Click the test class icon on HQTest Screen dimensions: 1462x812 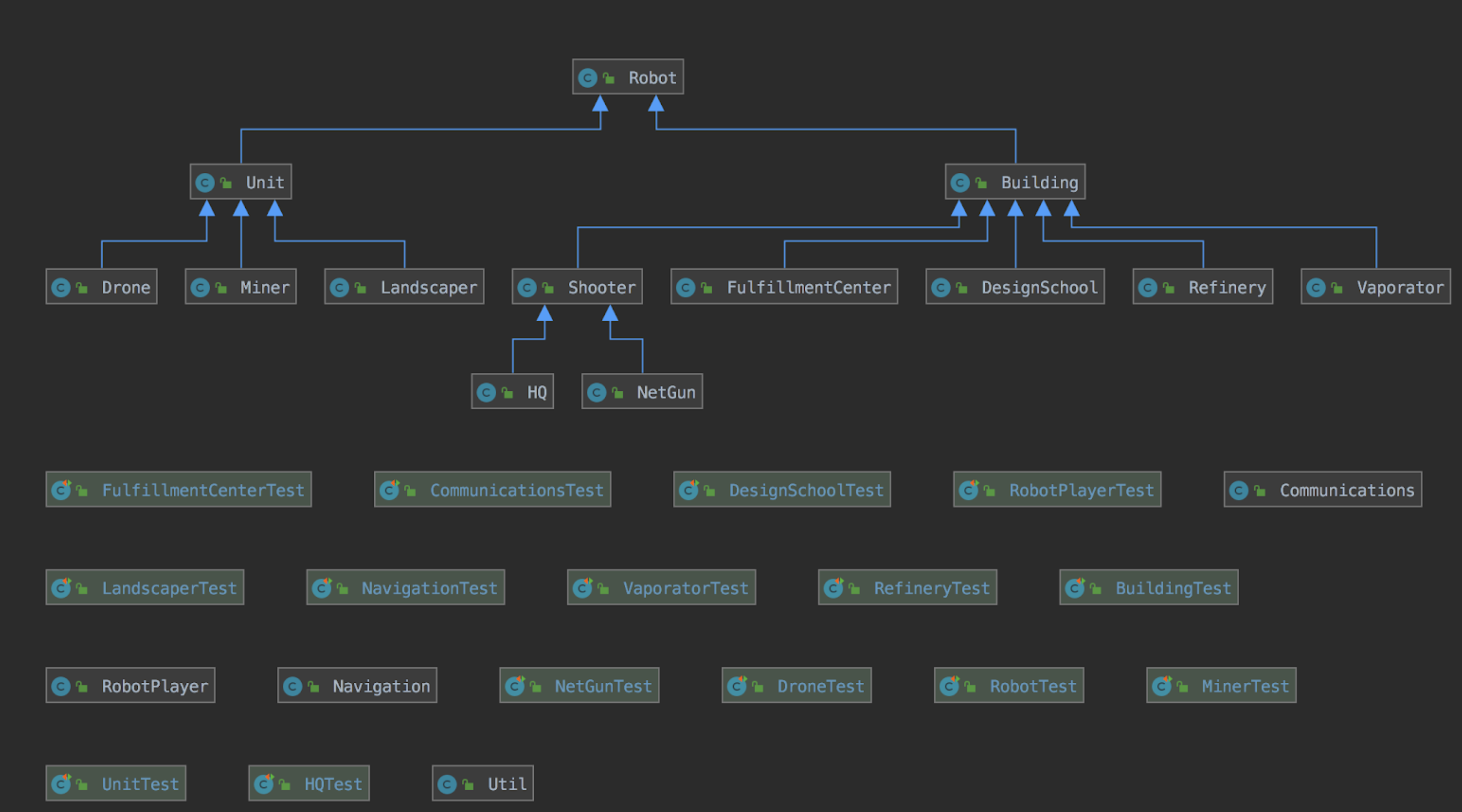264,784
